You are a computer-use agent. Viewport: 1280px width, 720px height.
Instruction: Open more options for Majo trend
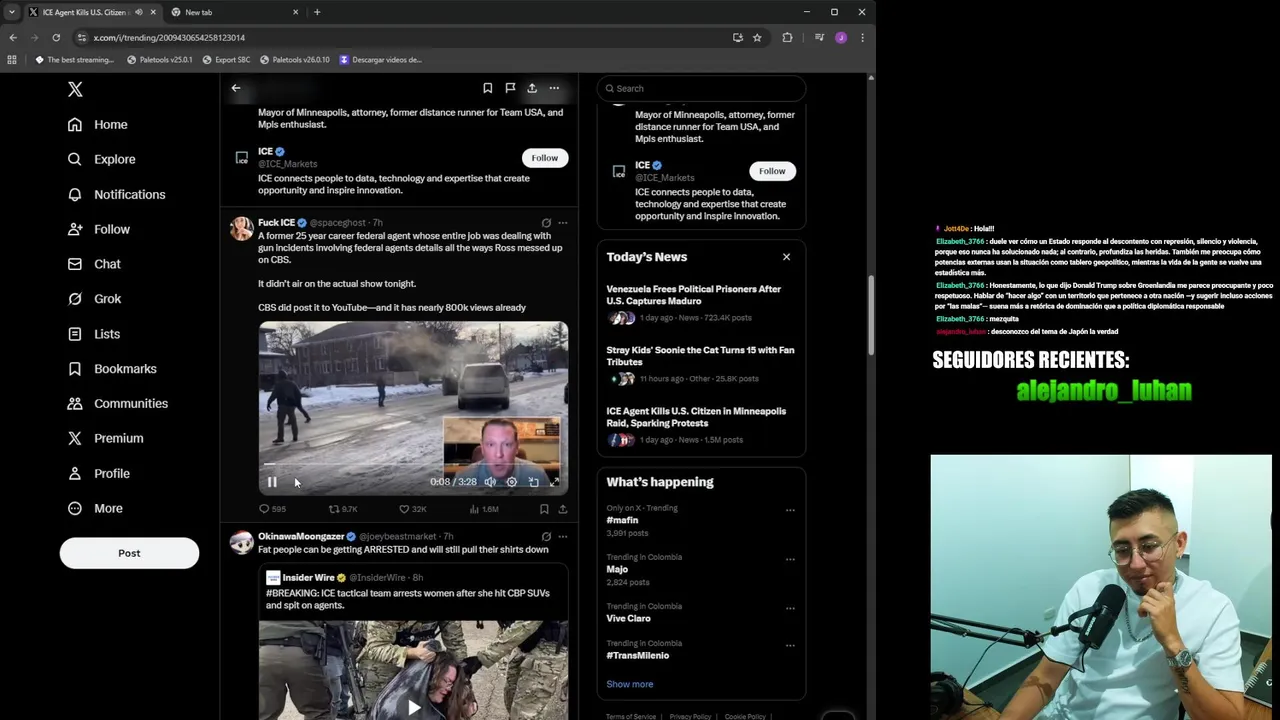point(790,559)
